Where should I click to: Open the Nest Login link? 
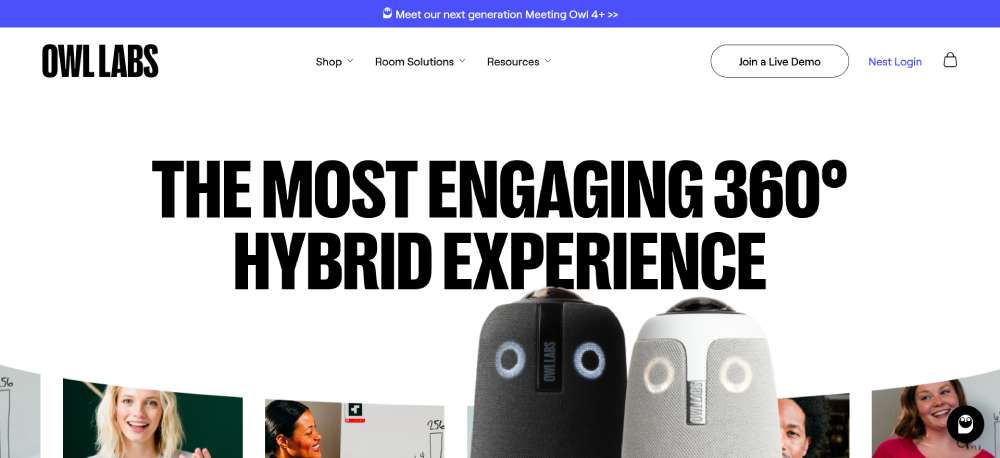895,62
